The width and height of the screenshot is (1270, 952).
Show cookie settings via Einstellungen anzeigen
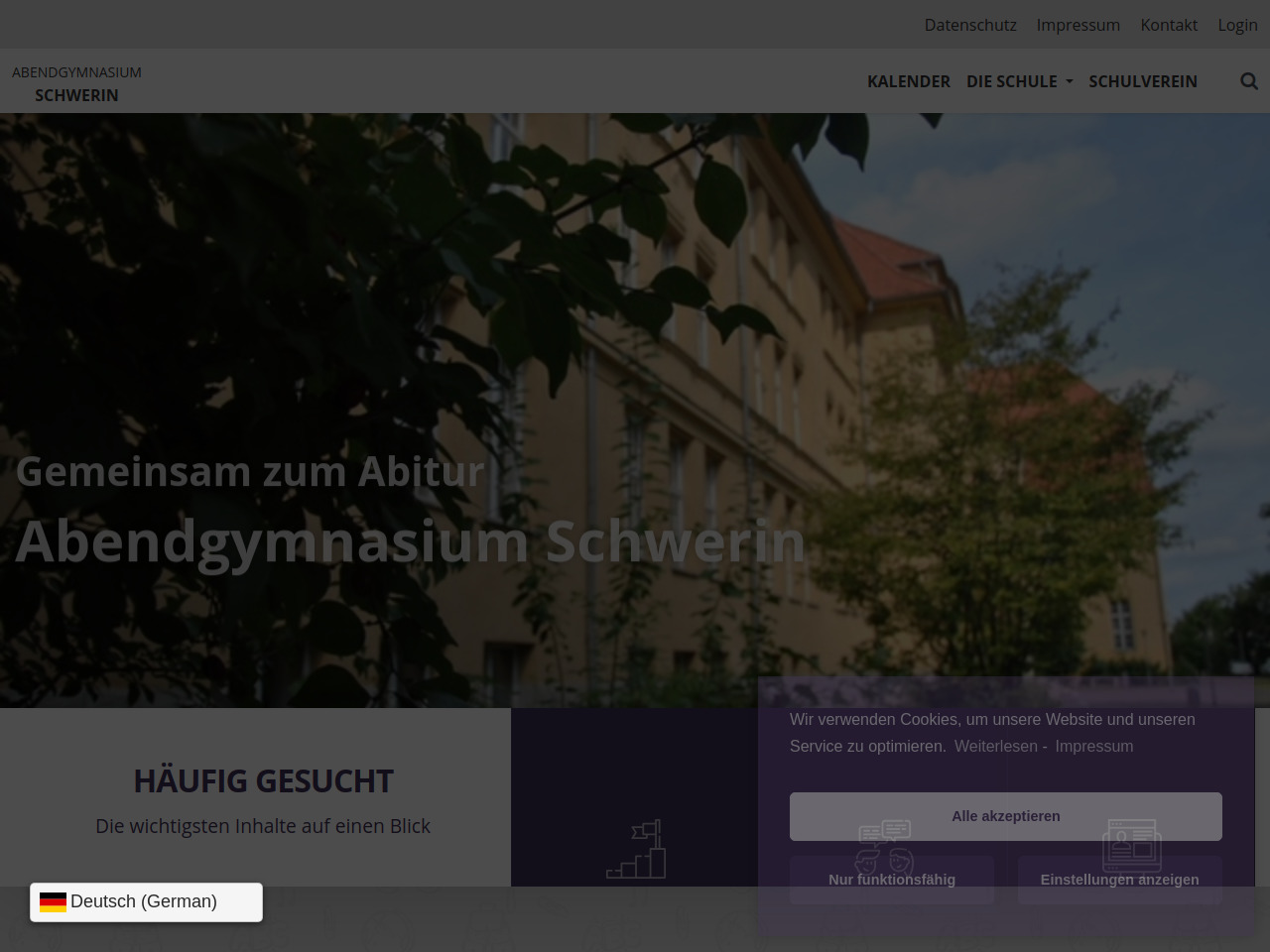(x=1119, y=880)
